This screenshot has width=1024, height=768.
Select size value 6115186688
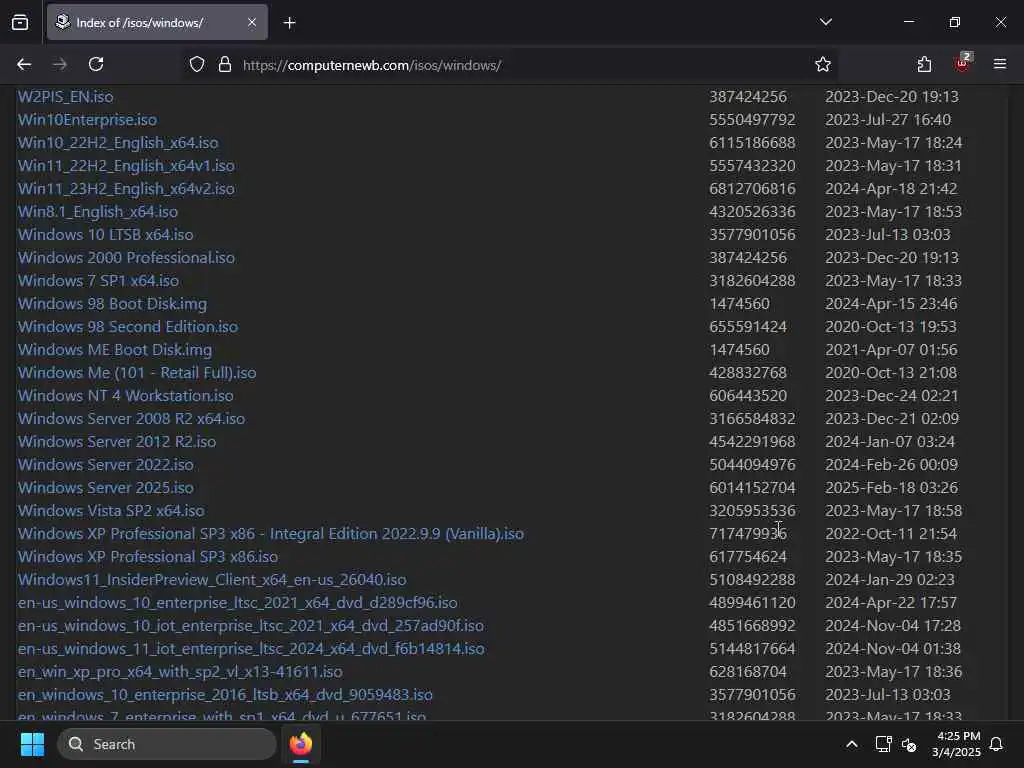[752, 142]
